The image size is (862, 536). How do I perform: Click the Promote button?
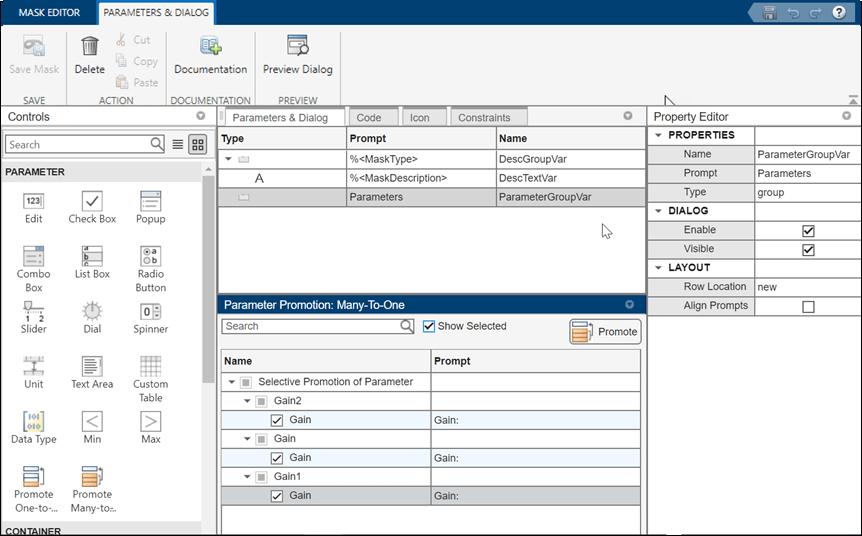pyautogui.click(x=605, y=332)
